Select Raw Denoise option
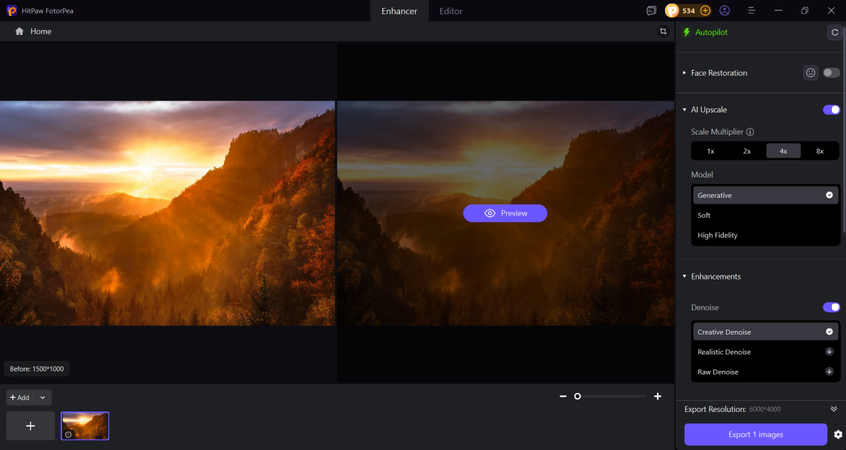The image size is (846, 450). [x=765, y=372]
